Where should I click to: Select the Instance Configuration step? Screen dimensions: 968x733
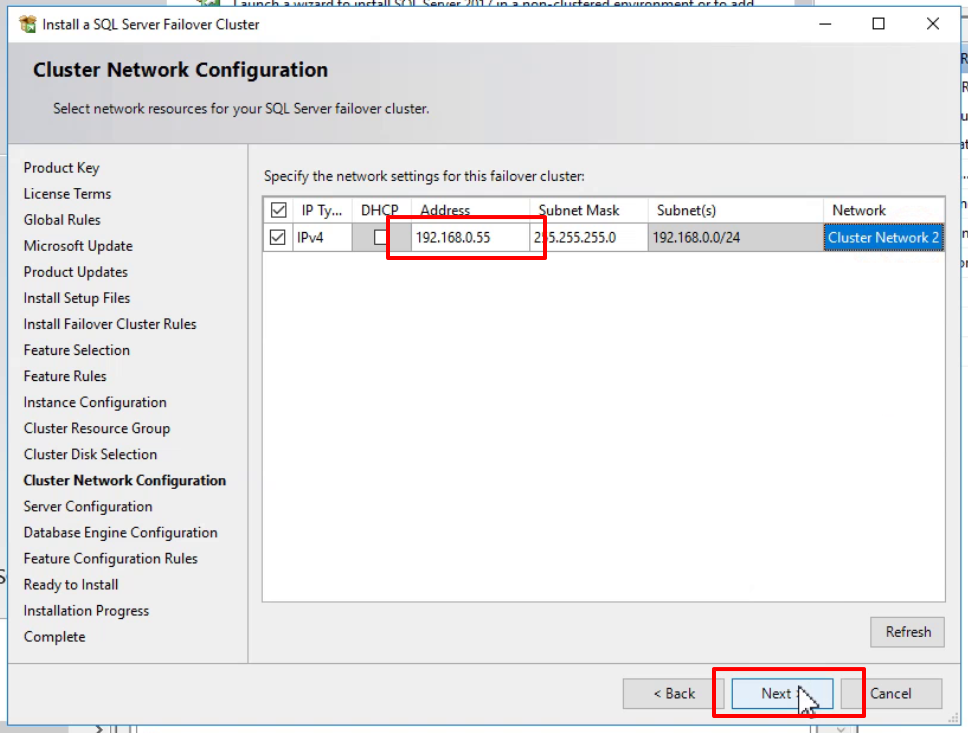tap(95, 402)
